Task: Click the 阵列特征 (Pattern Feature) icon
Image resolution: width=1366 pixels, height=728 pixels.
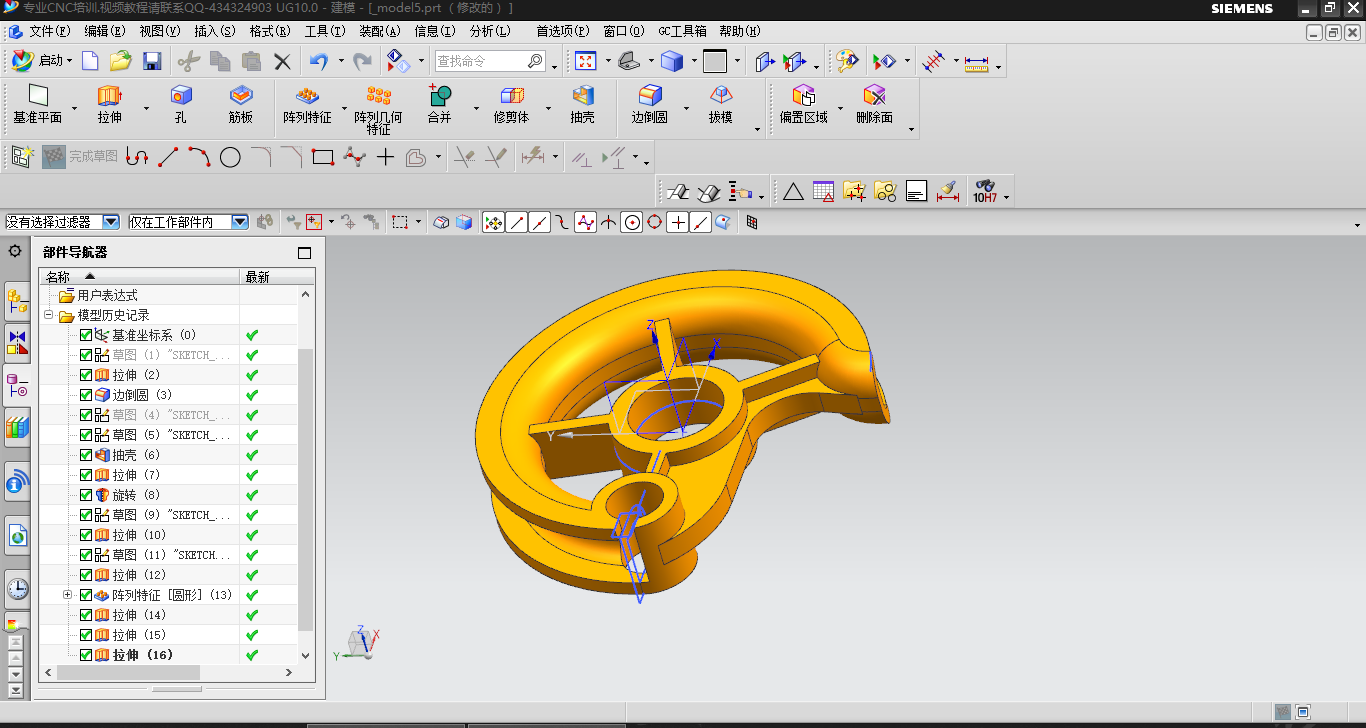Action: coord(307,97)
